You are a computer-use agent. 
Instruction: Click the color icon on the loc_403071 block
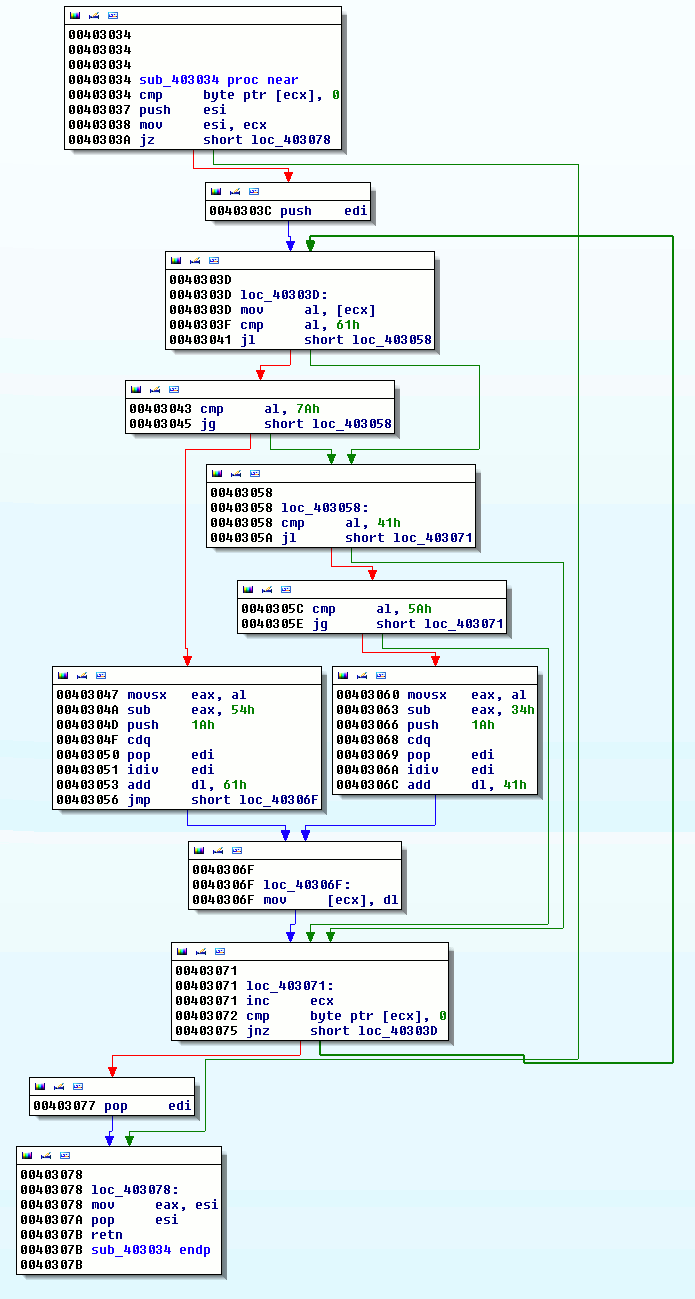tap(182, 951)
